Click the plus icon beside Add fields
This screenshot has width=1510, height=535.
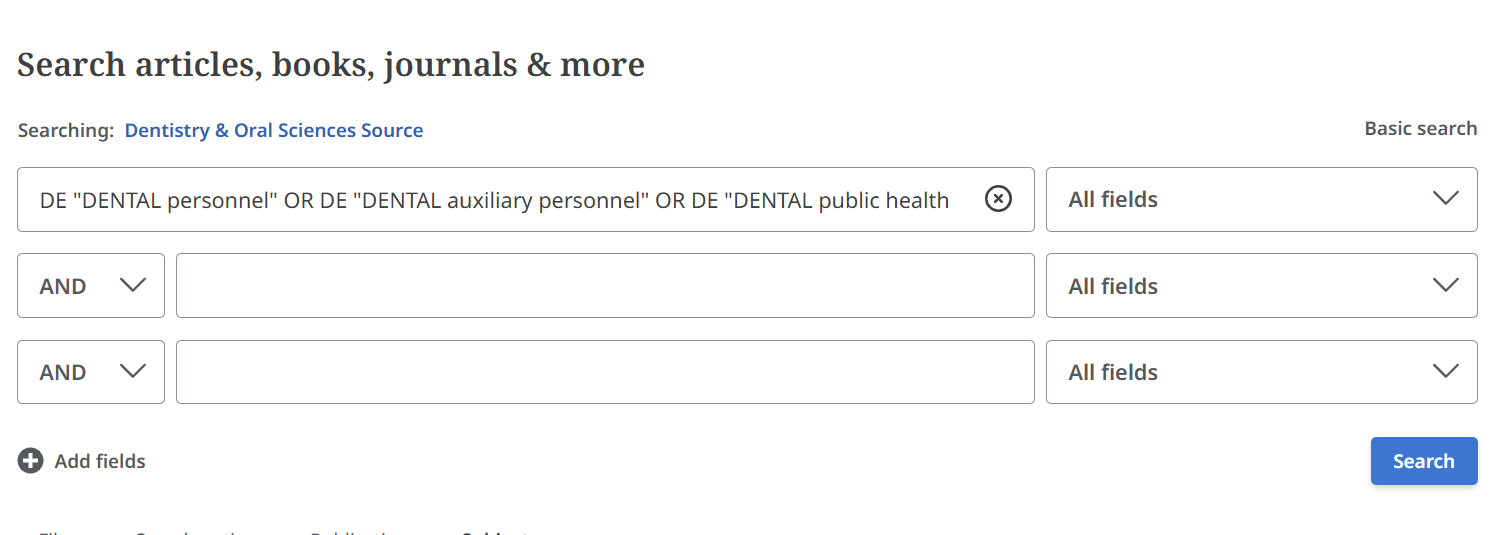click(x=31, y=461)
